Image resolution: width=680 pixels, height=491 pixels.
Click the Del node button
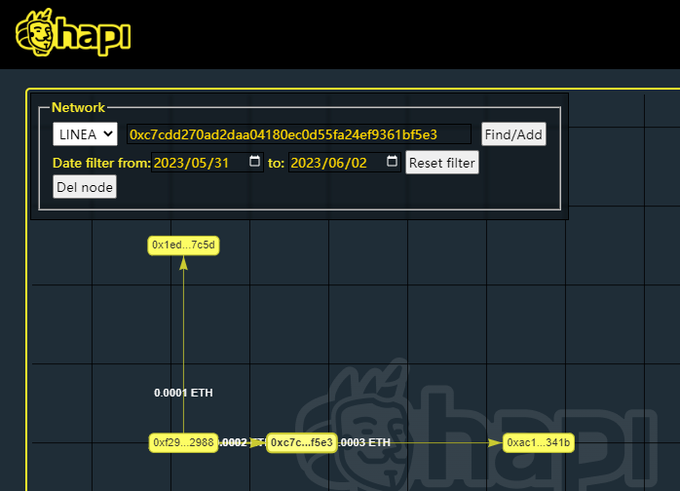[x=85, y=187]
